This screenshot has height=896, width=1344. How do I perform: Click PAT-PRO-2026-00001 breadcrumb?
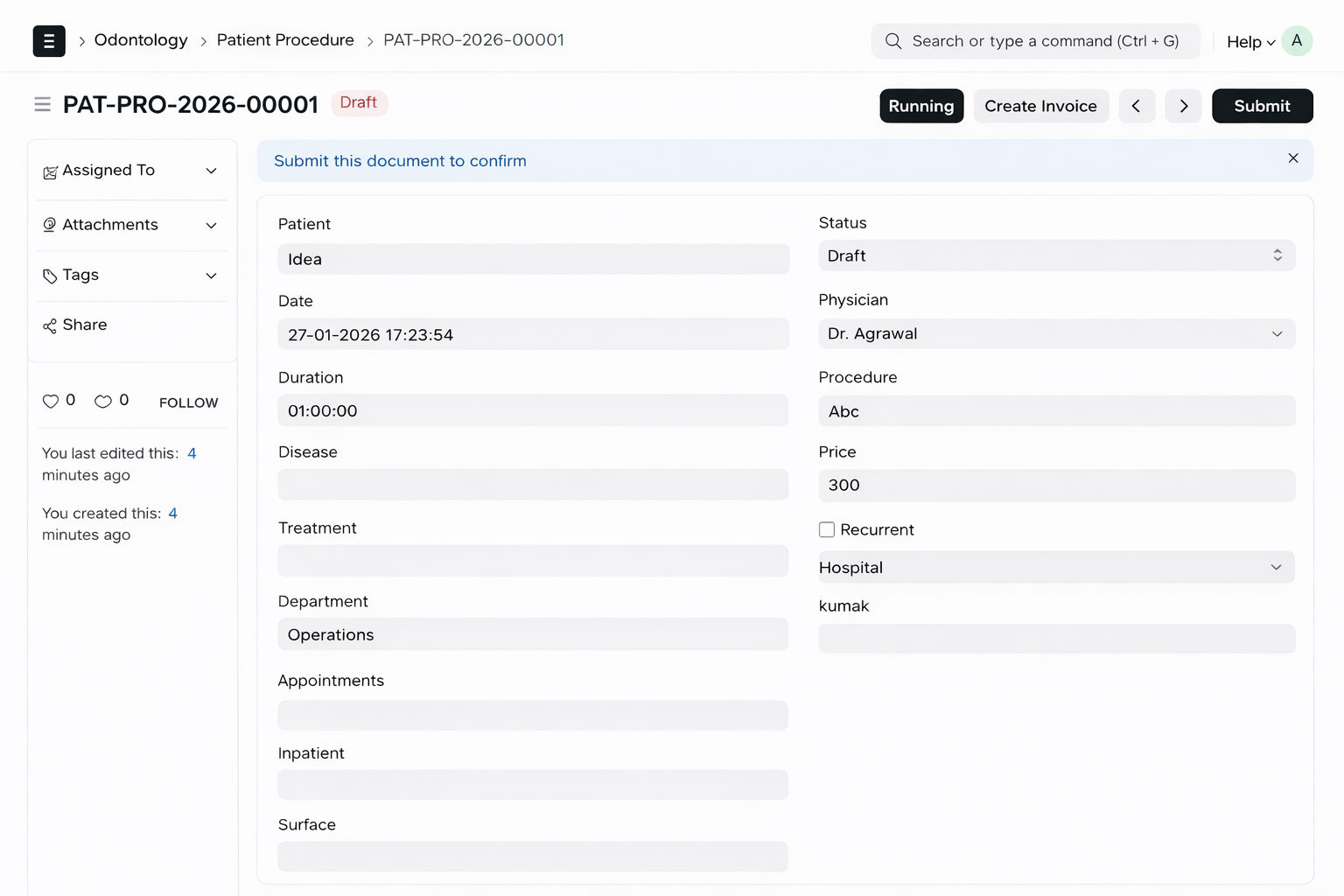tap(474, 40)
